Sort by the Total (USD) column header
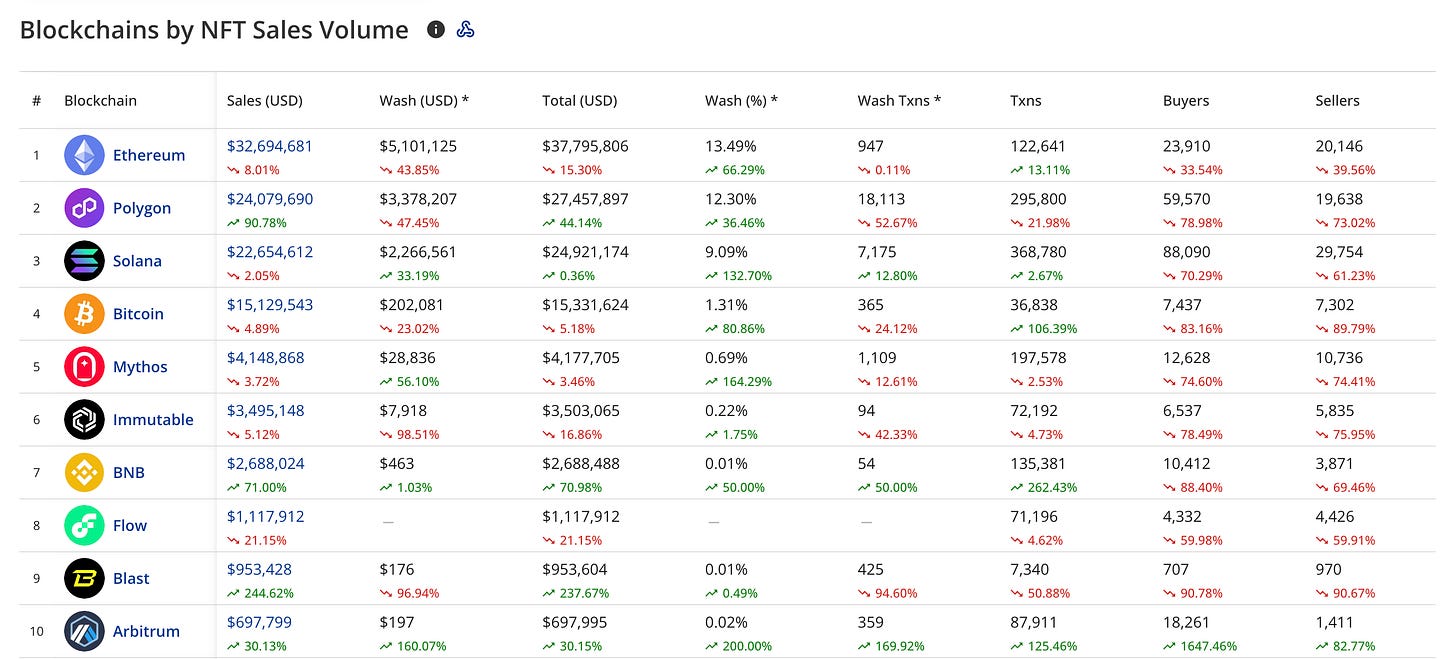Viewport: 1456px width, 659px height. 580,101
